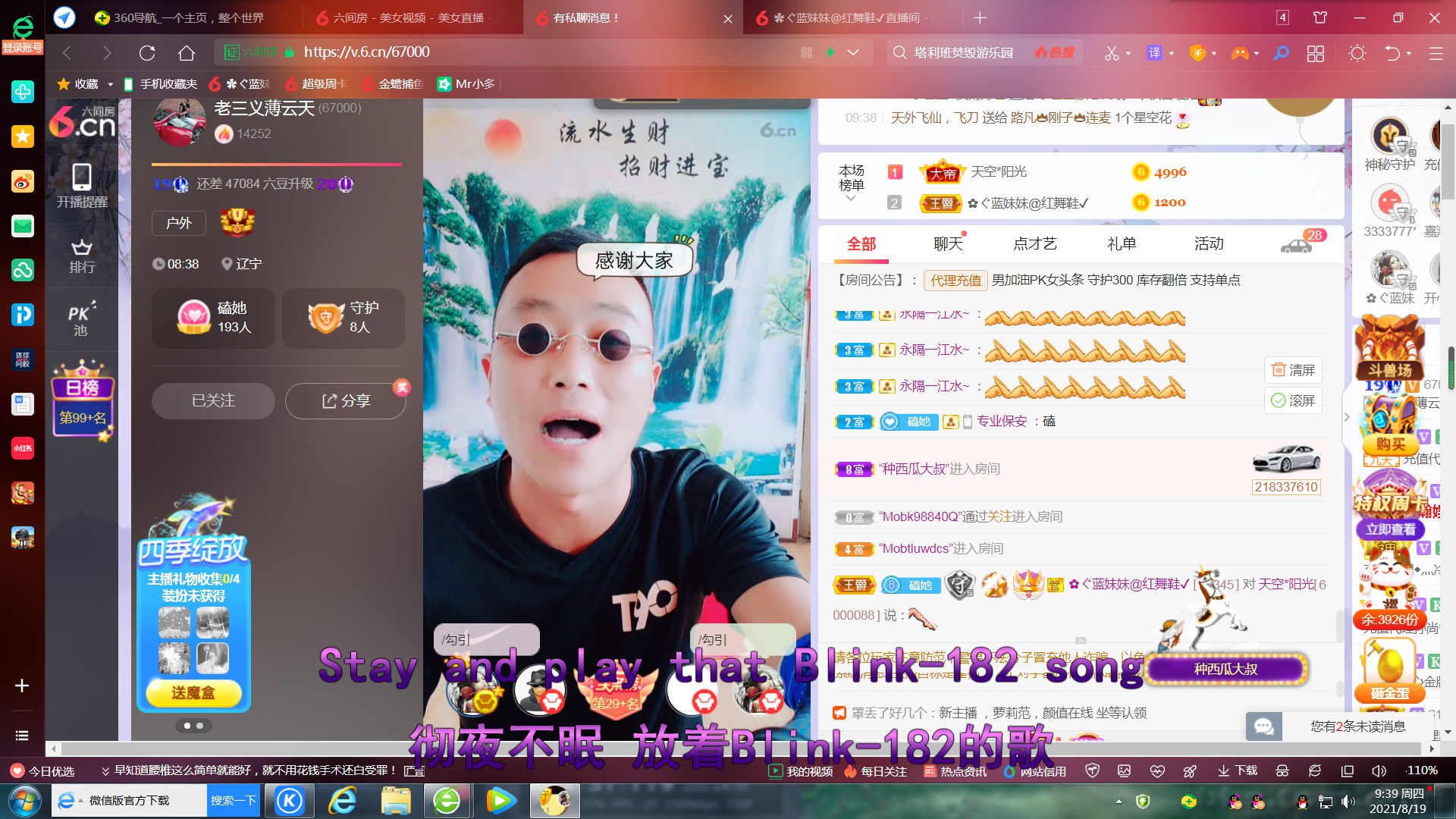Open the 砸金蛋 golden egg icon
Viewport: 1456px width, 819px height.
click(1389, 670)
